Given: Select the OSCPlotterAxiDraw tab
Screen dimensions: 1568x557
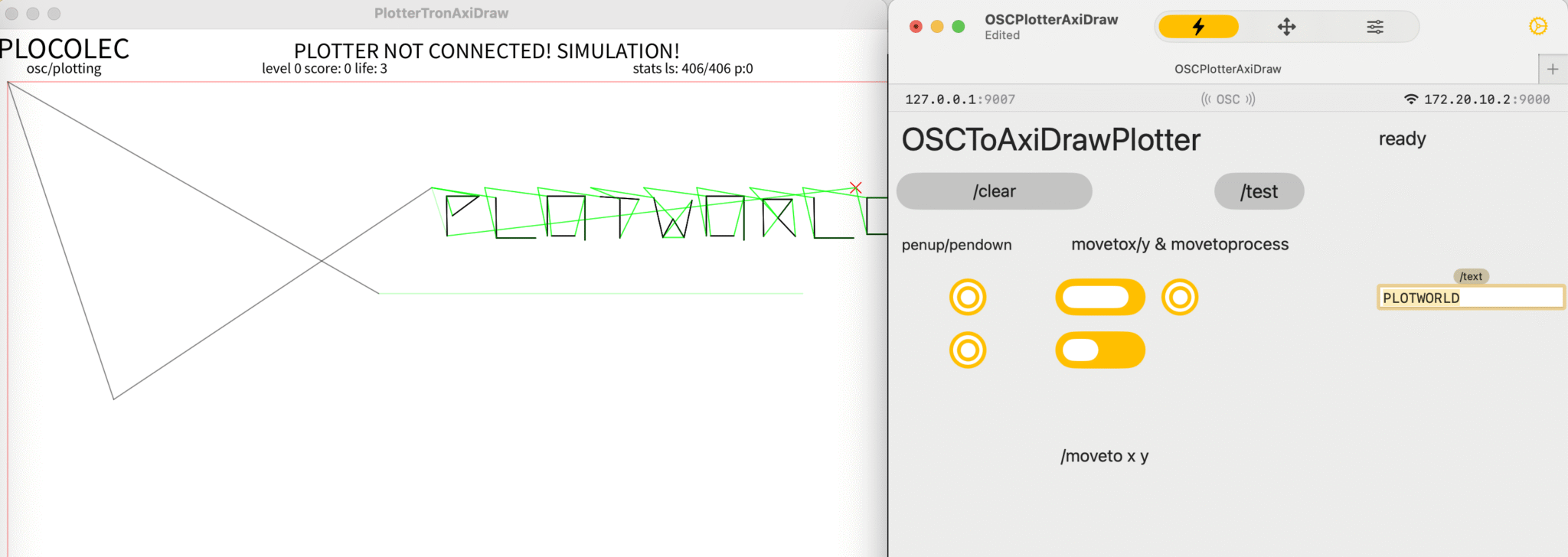Looking at the screenshot, I should tap(1227, 69).
